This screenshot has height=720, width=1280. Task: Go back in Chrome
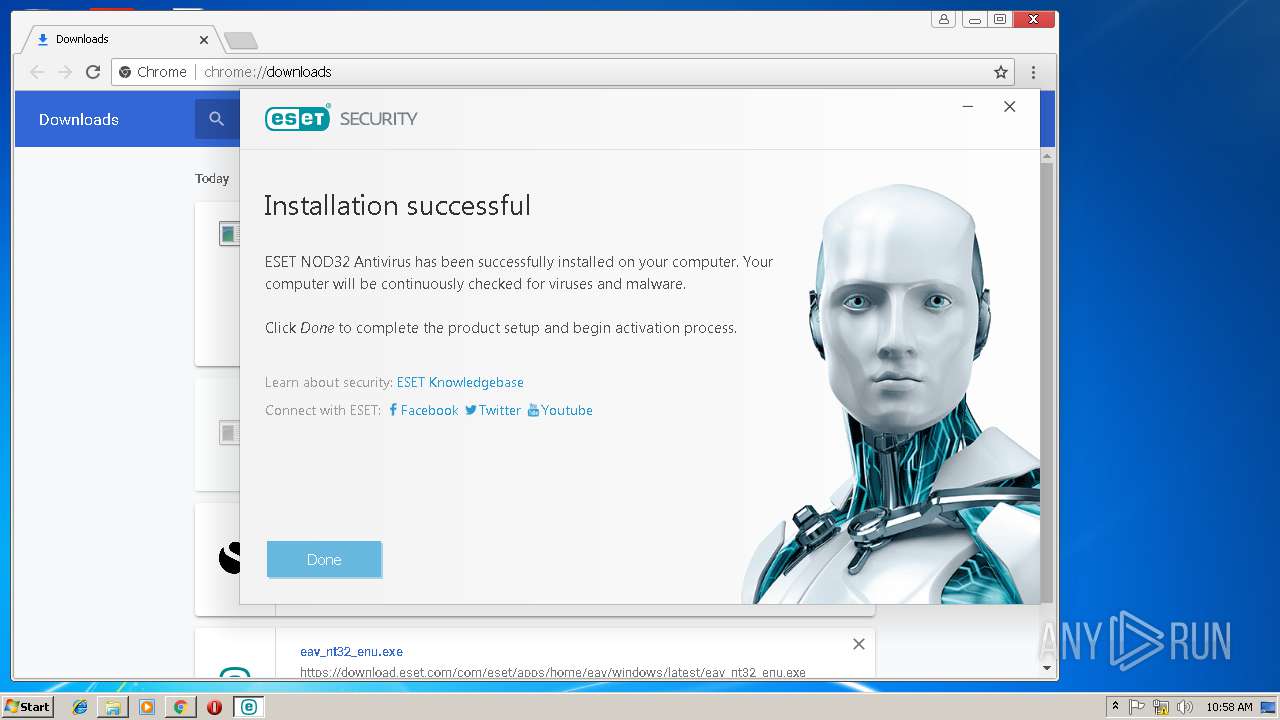(x=37, y=72)
